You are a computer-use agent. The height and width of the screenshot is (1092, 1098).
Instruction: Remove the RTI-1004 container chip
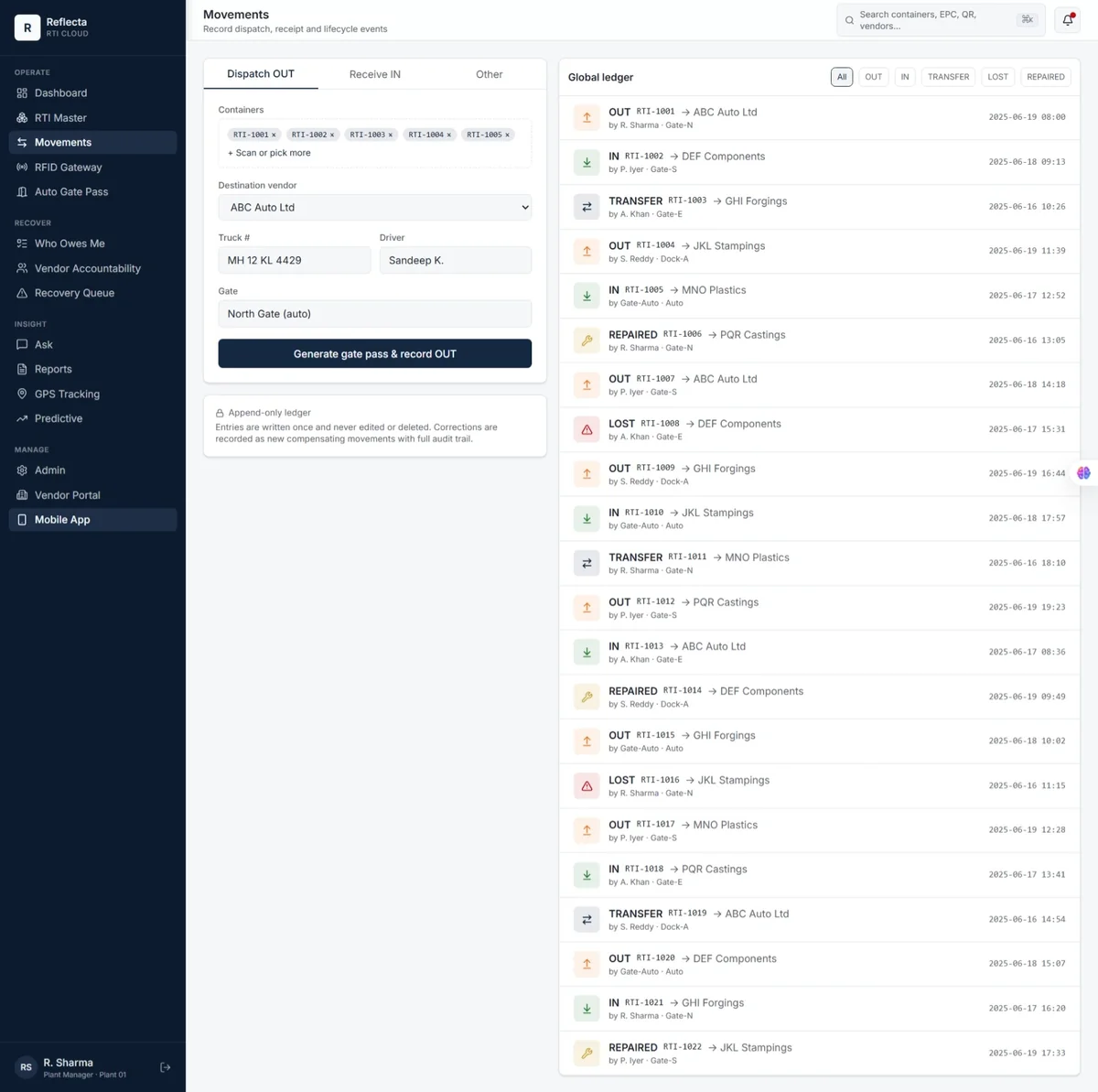[449, 135]
